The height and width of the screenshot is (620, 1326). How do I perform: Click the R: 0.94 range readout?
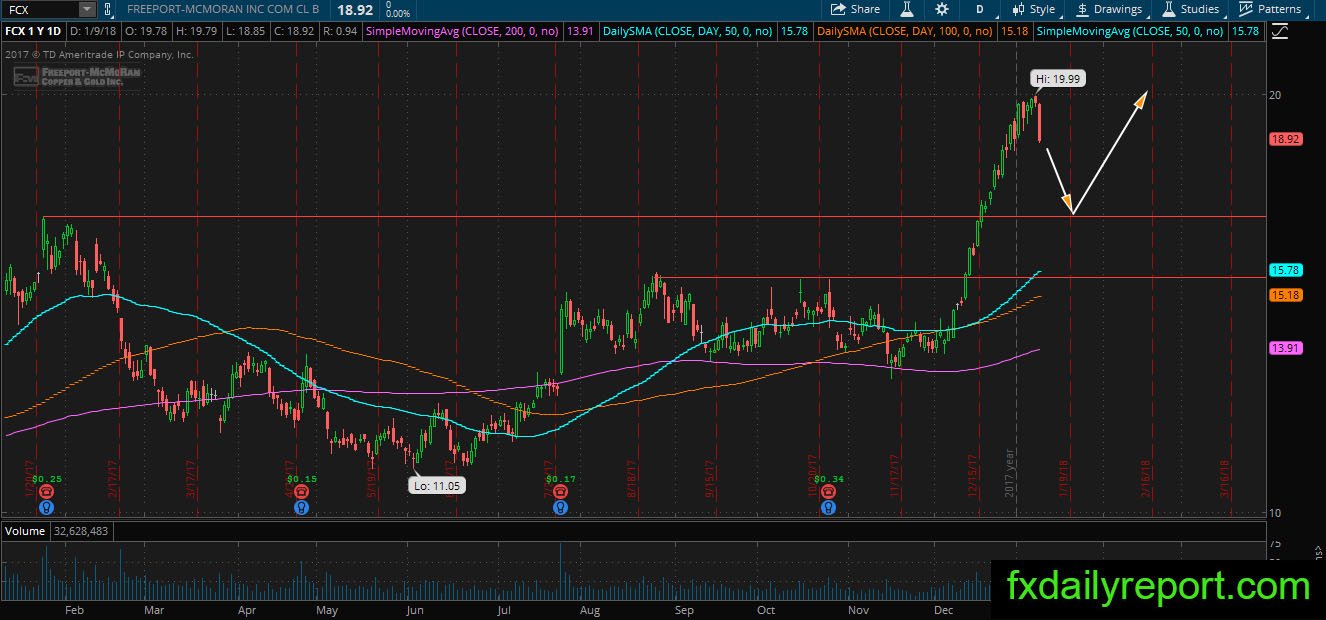tap(340, 32)
